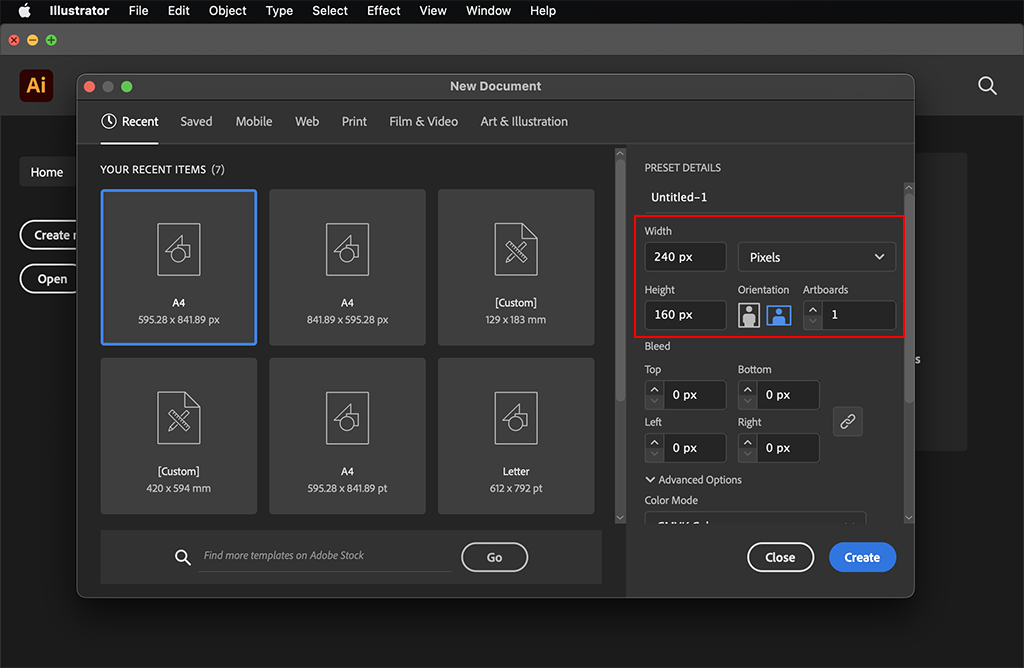Image resolution: width=1024 pixels, height=668 pixels.
Task: Click the Go button
Action: [x=494, y=557]
